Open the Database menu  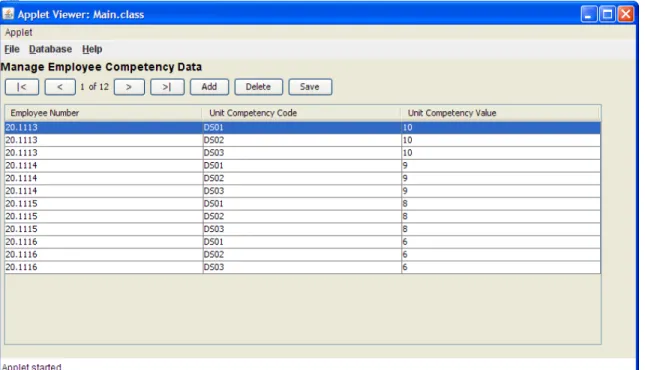(50, 49)
